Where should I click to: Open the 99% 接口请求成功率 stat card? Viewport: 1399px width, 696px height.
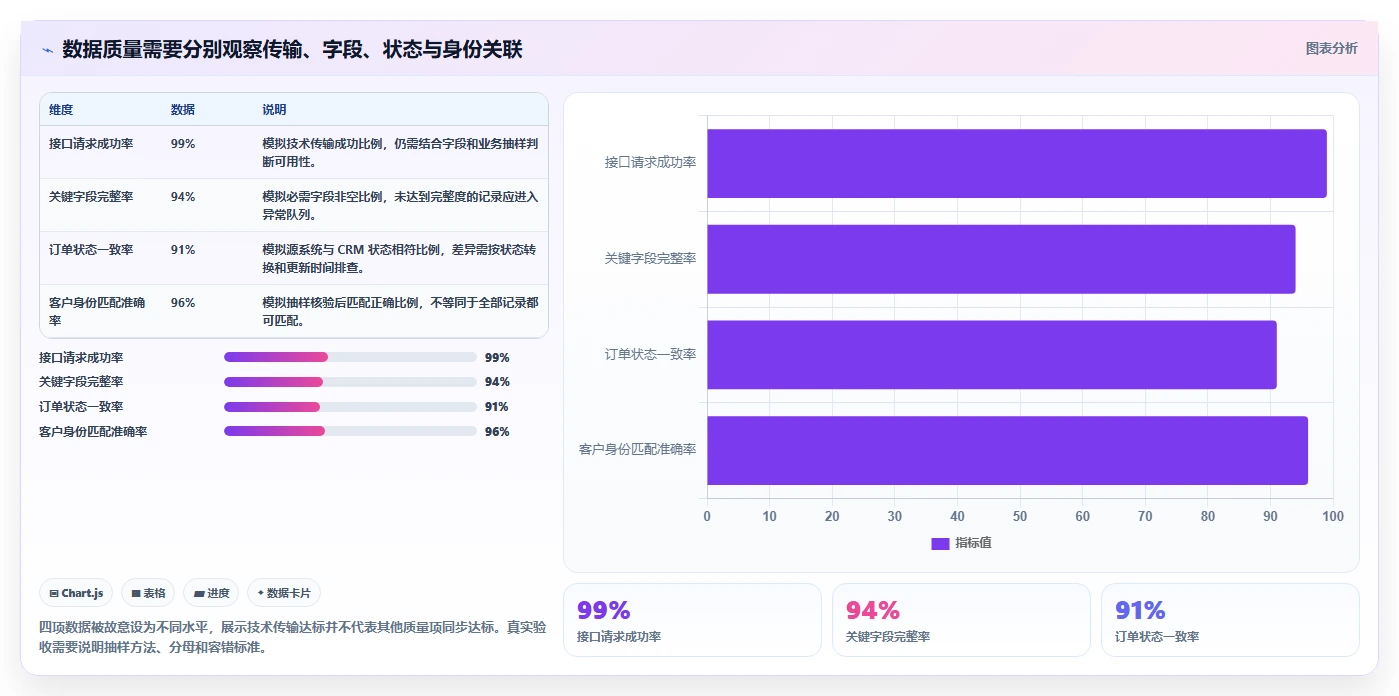point(692,620)
